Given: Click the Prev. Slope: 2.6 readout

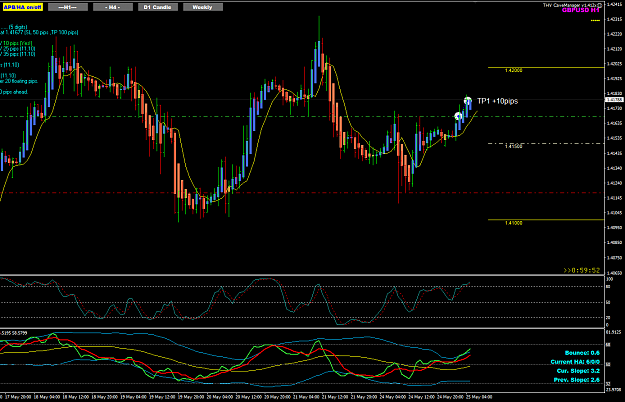Looking at the screenshot, I should click(576, 380).
